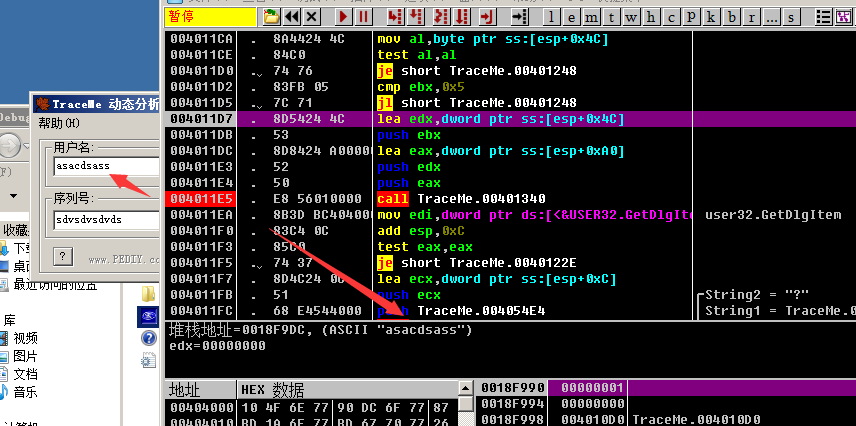Open Breakpoints window with 'b' button
Image resolution: width=856 pixels, height=426 pixels.
(x=732, y=17)
